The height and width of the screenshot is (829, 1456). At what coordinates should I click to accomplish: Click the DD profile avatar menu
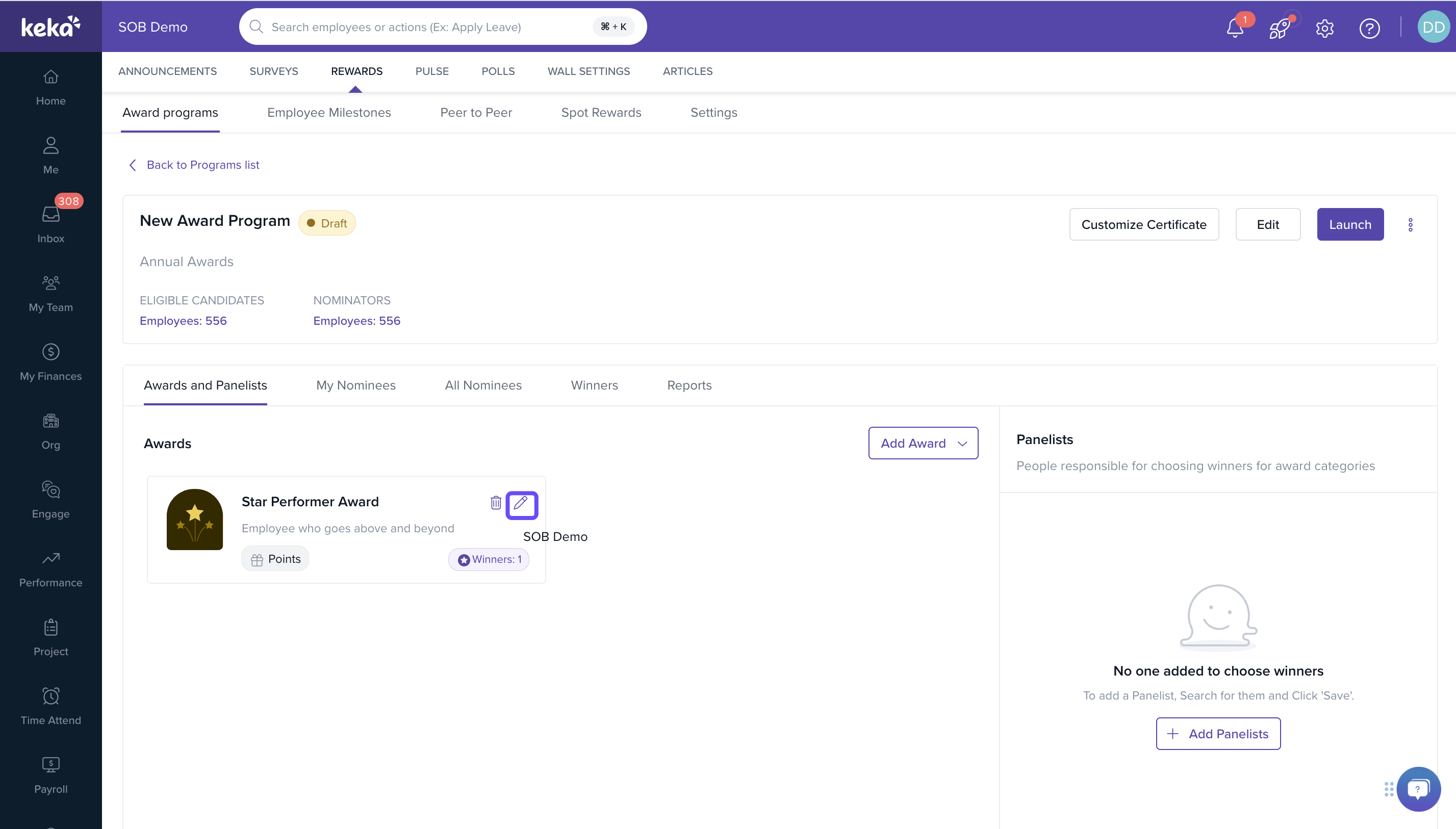click(1433, 28)
